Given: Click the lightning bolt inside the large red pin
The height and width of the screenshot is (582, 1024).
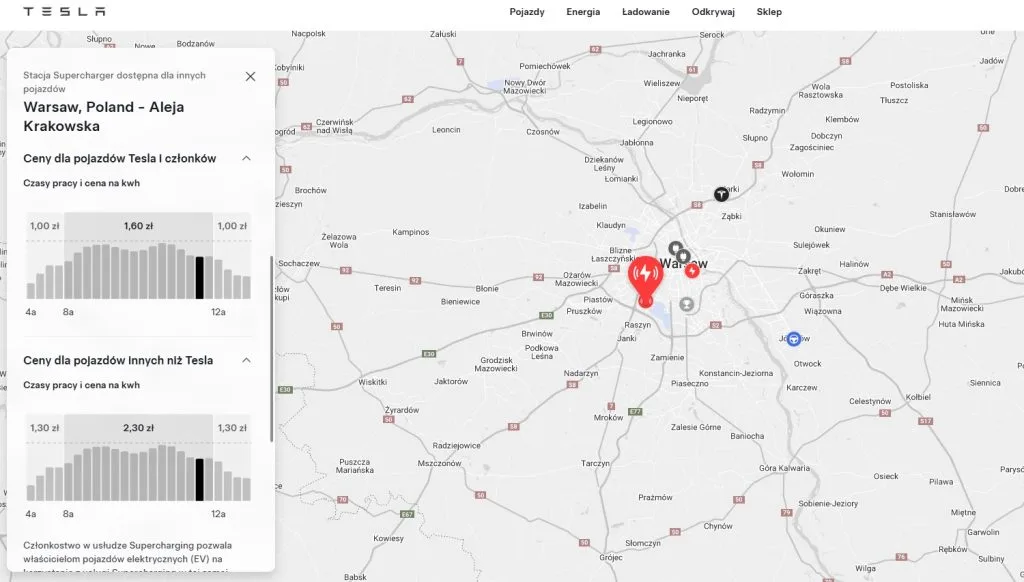Looking at the screenshot, I should click(x=645, y=271).
